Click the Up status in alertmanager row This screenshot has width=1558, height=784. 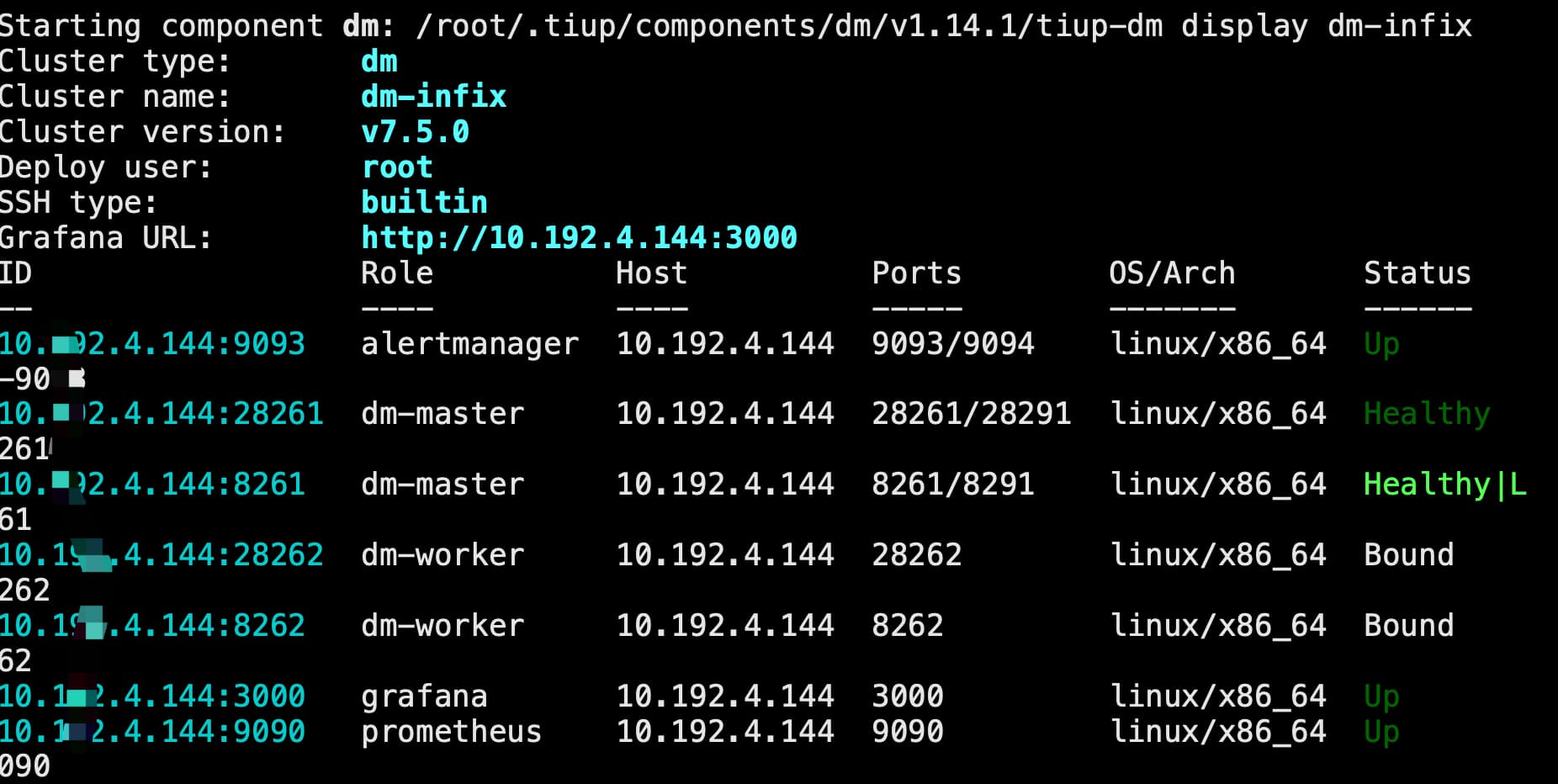1381,344
